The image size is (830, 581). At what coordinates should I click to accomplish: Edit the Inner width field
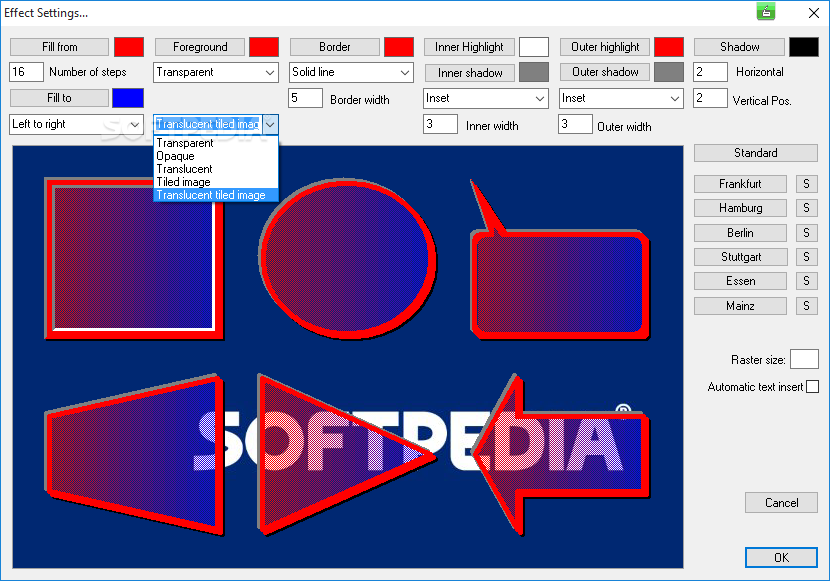pyautogui.click(x=440, y=124)
